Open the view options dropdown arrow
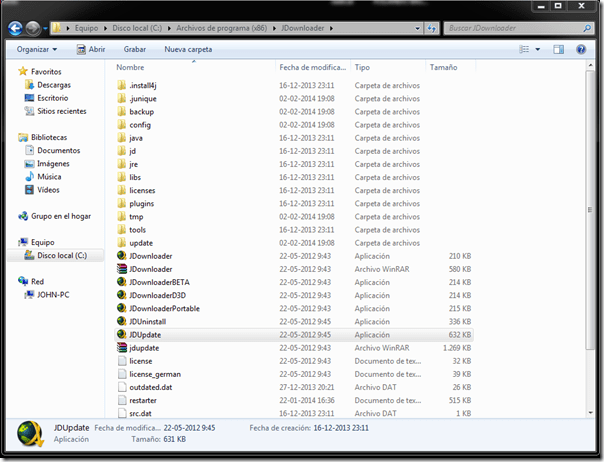 [x=538, y=49]
